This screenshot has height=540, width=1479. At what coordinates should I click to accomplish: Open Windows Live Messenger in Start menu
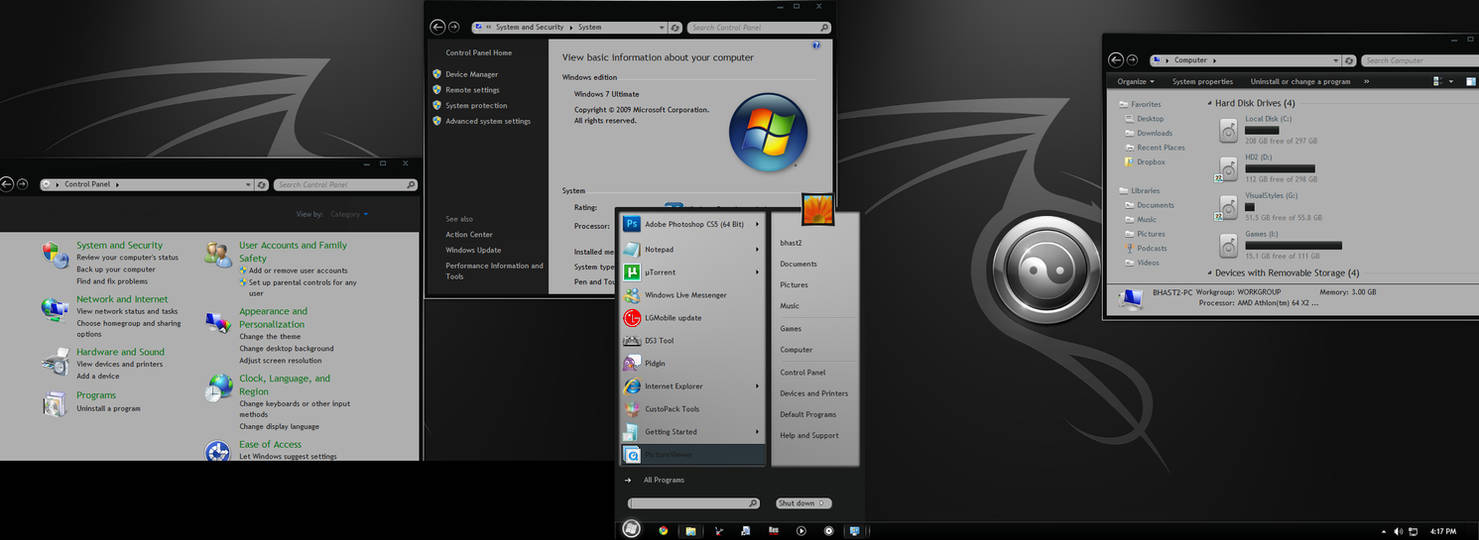click(694, 295)
